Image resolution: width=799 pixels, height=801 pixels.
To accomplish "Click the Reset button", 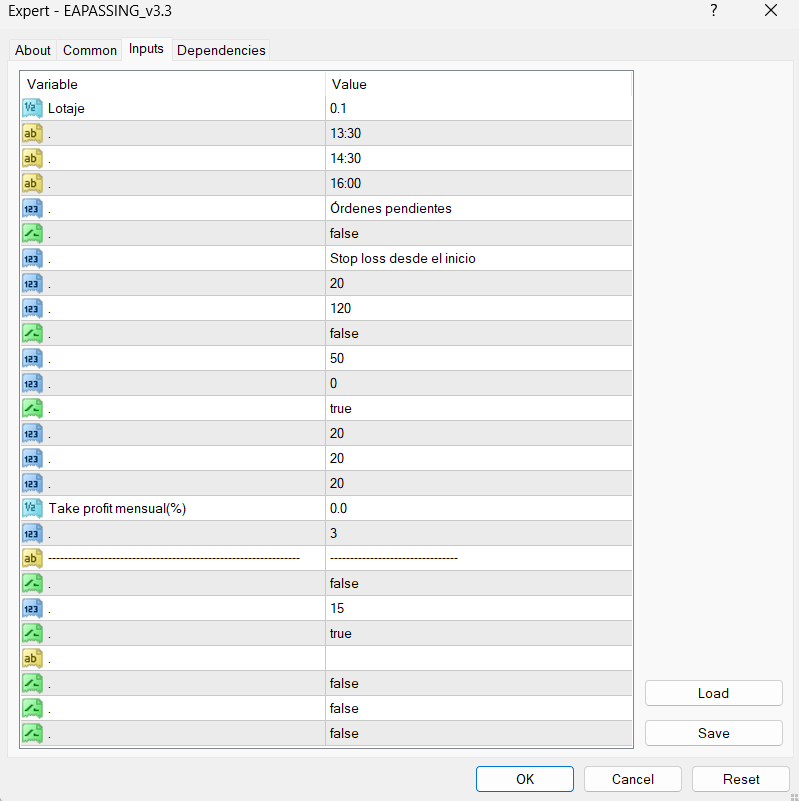I will 741,779.
